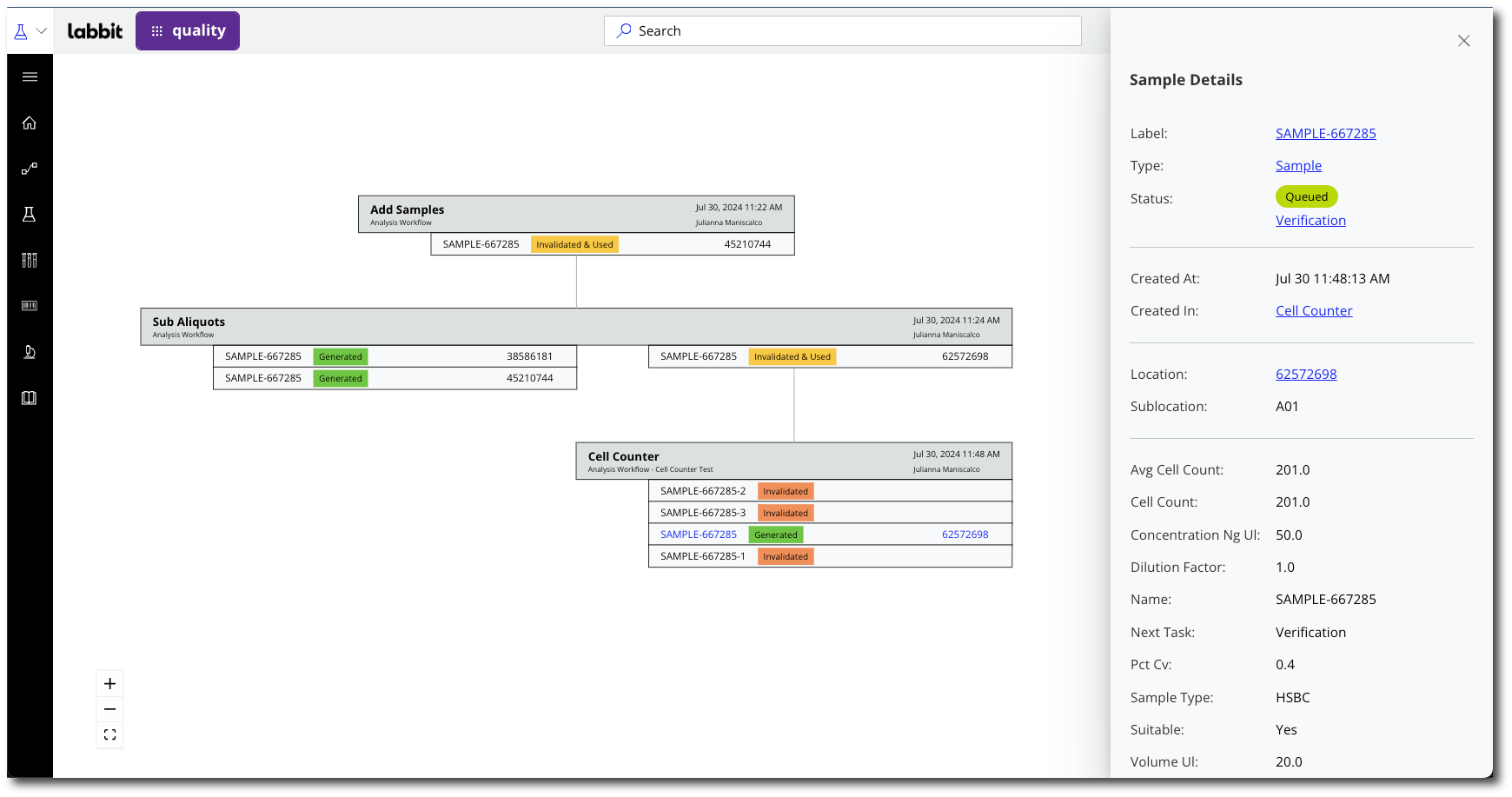Open blue 62572698 link in Cell Counter row
The image size is (1512, 797).
(965, 535)
